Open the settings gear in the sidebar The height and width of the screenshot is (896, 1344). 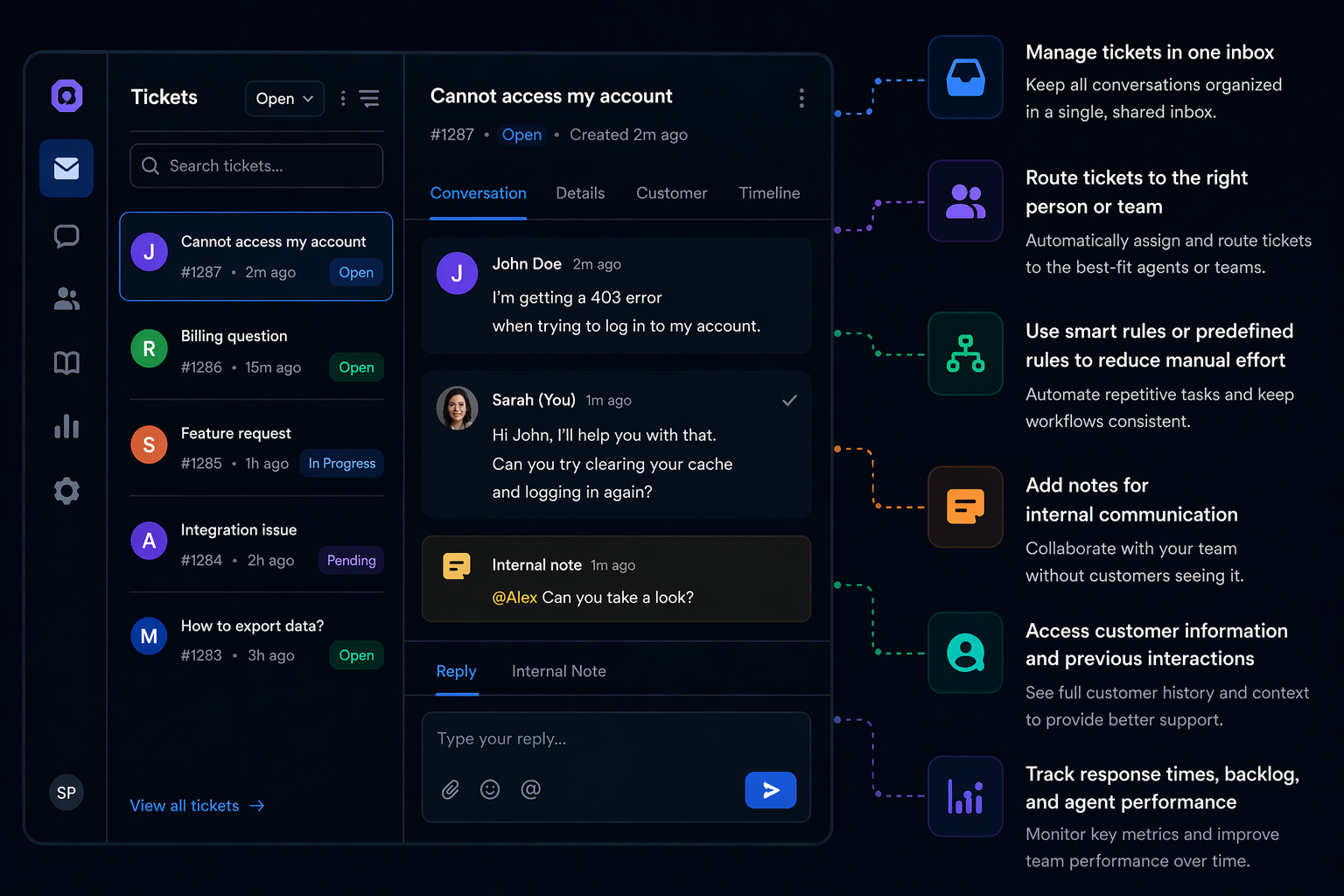pos(66,490)
